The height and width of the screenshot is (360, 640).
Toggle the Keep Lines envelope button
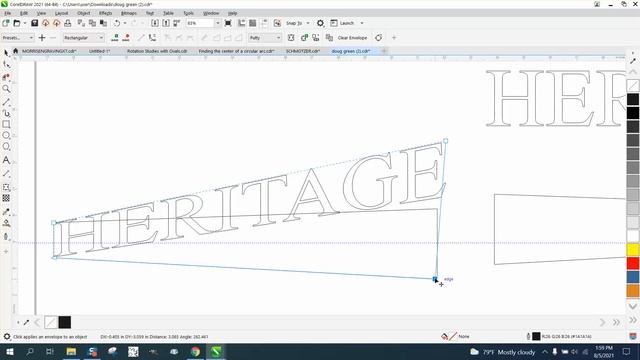coord(291,38)
